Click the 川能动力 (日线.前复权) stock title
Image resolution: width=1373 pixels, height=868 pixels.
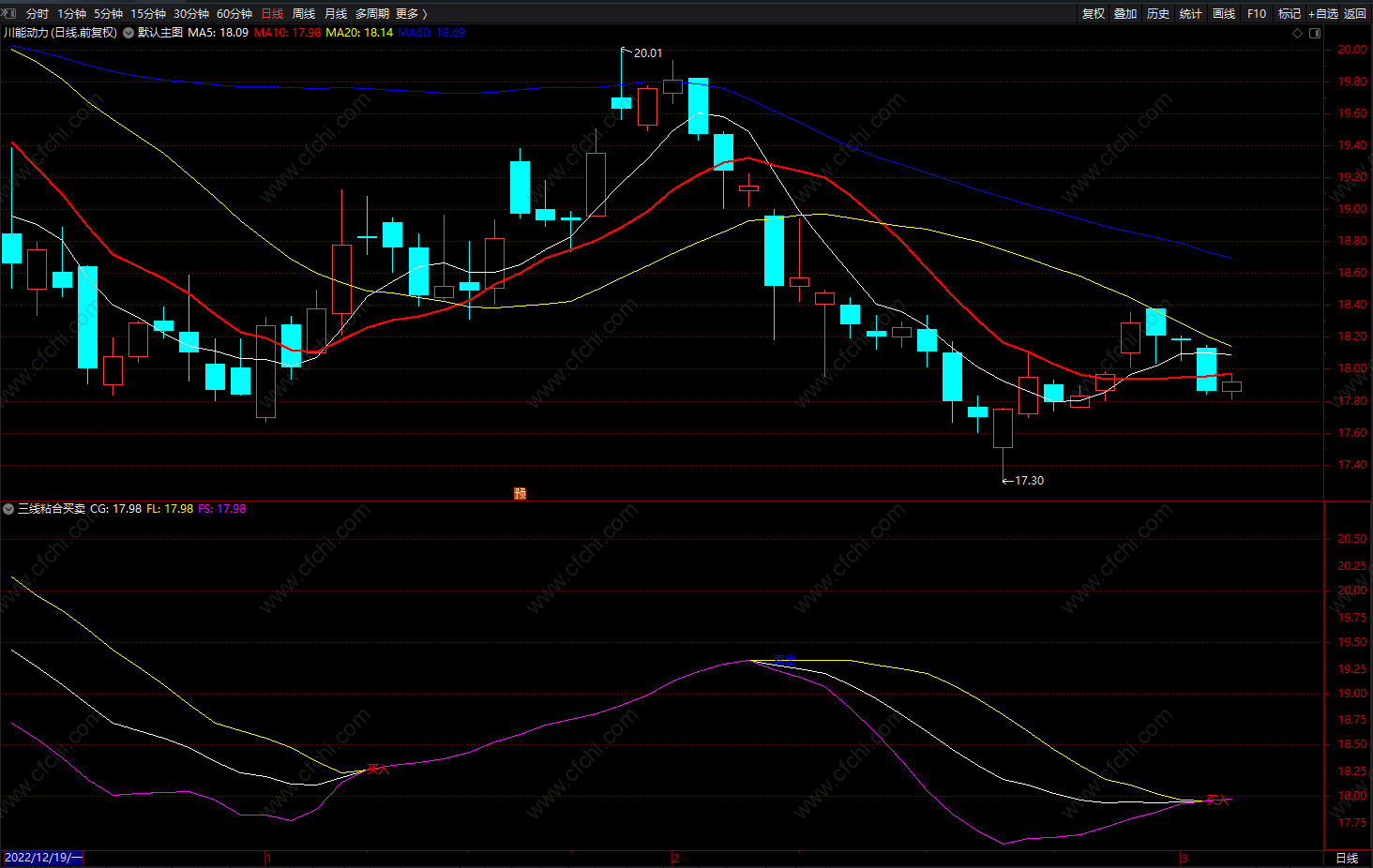(x=60, y=33)
